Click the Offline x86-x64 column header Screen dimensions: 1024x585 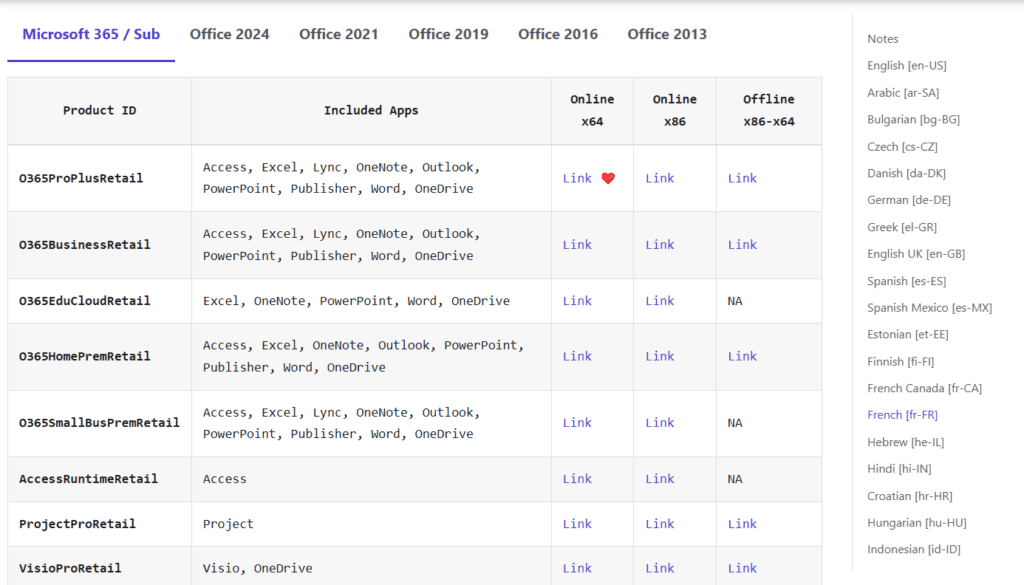pyautogui.click(x=769, y=110)
